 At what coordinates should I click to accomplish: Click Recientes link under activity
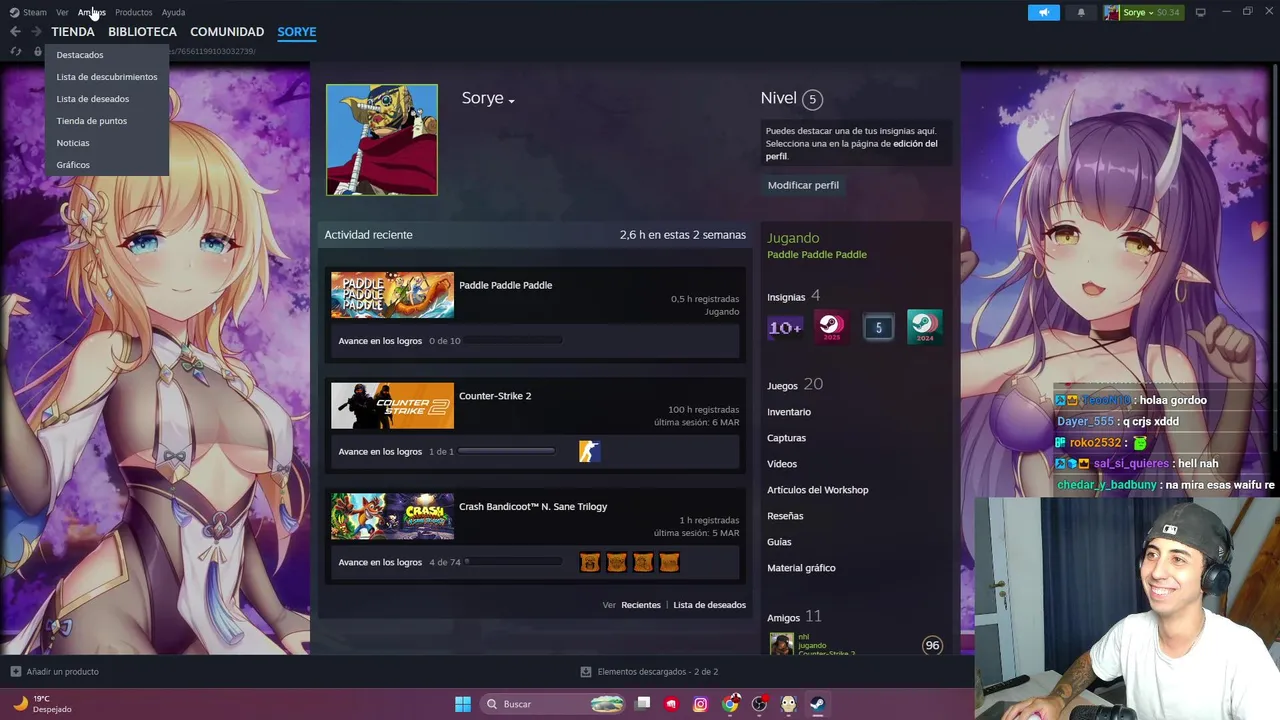pos(641,605)
